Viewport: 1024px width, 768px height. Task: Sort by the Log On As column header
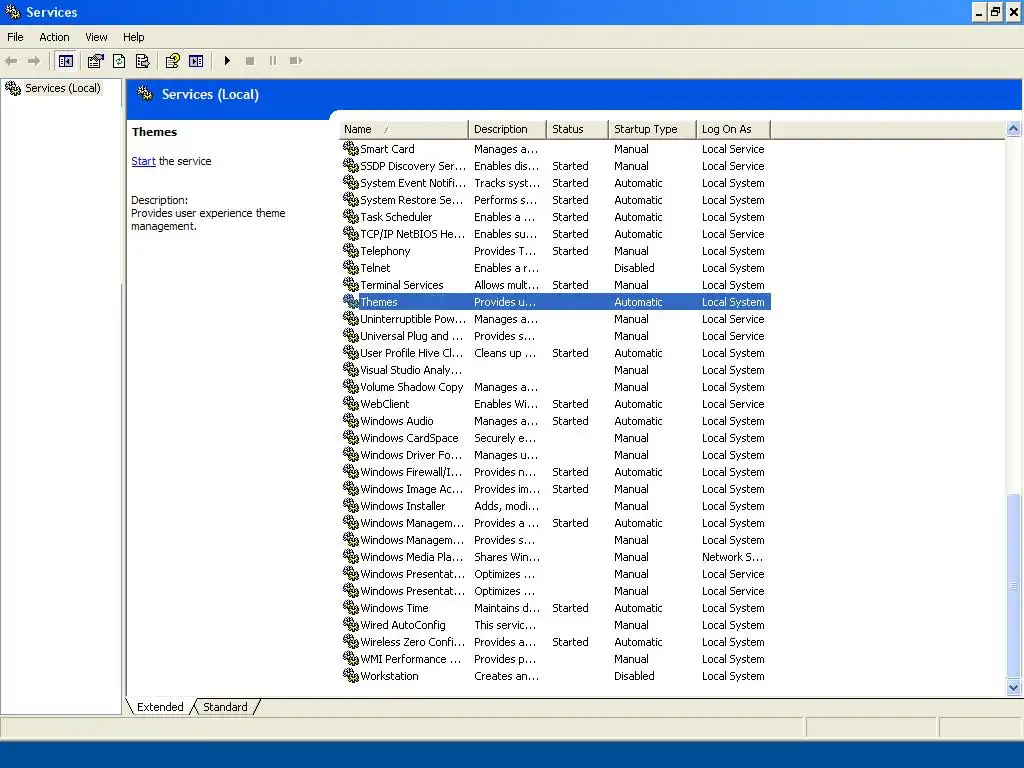pyautogui.click(x=733, y=129)
